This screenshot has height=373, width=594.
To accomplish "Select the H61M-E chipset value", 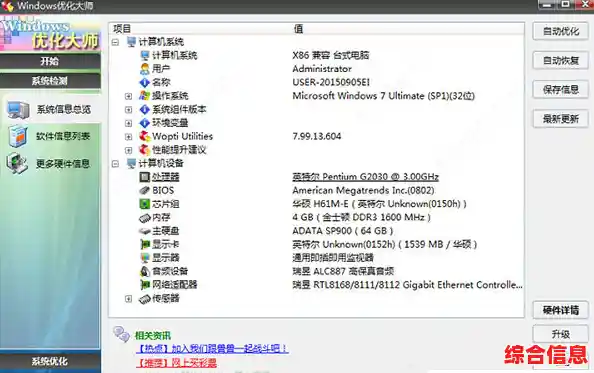I will click(x=379, y=204).
